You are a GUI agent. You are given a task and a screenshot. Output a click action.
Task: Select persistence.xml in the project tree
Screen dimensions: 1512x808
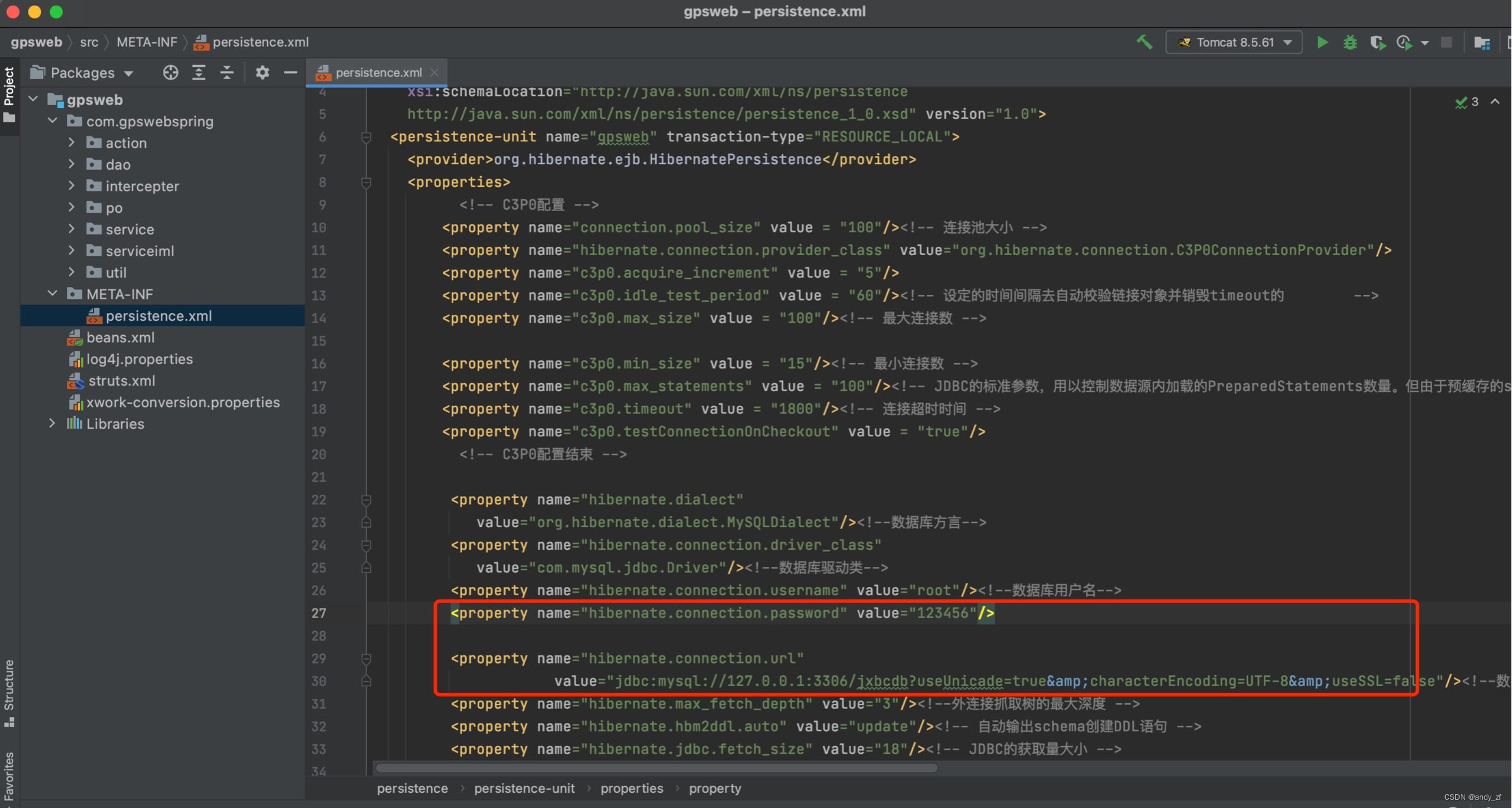162,316
